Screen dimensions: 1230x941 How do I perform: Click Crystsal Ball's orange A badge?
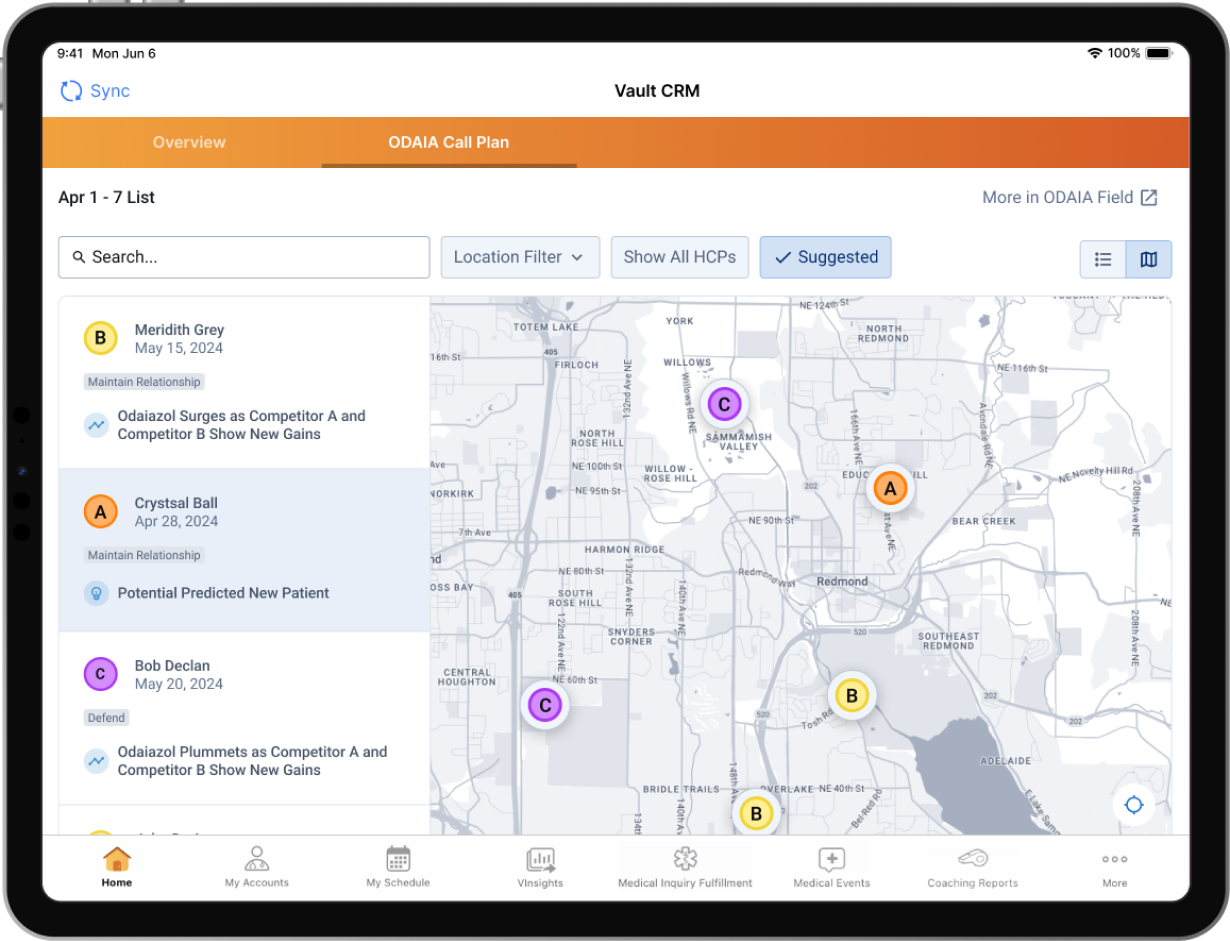click(100, 512)
